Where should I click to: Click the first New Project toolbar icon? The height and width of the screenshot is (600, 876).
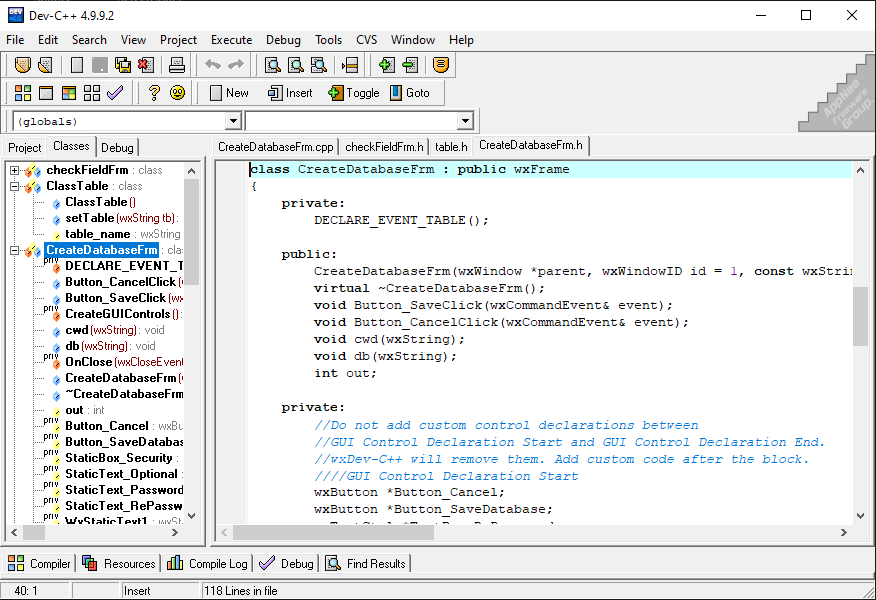coord(23,65)
